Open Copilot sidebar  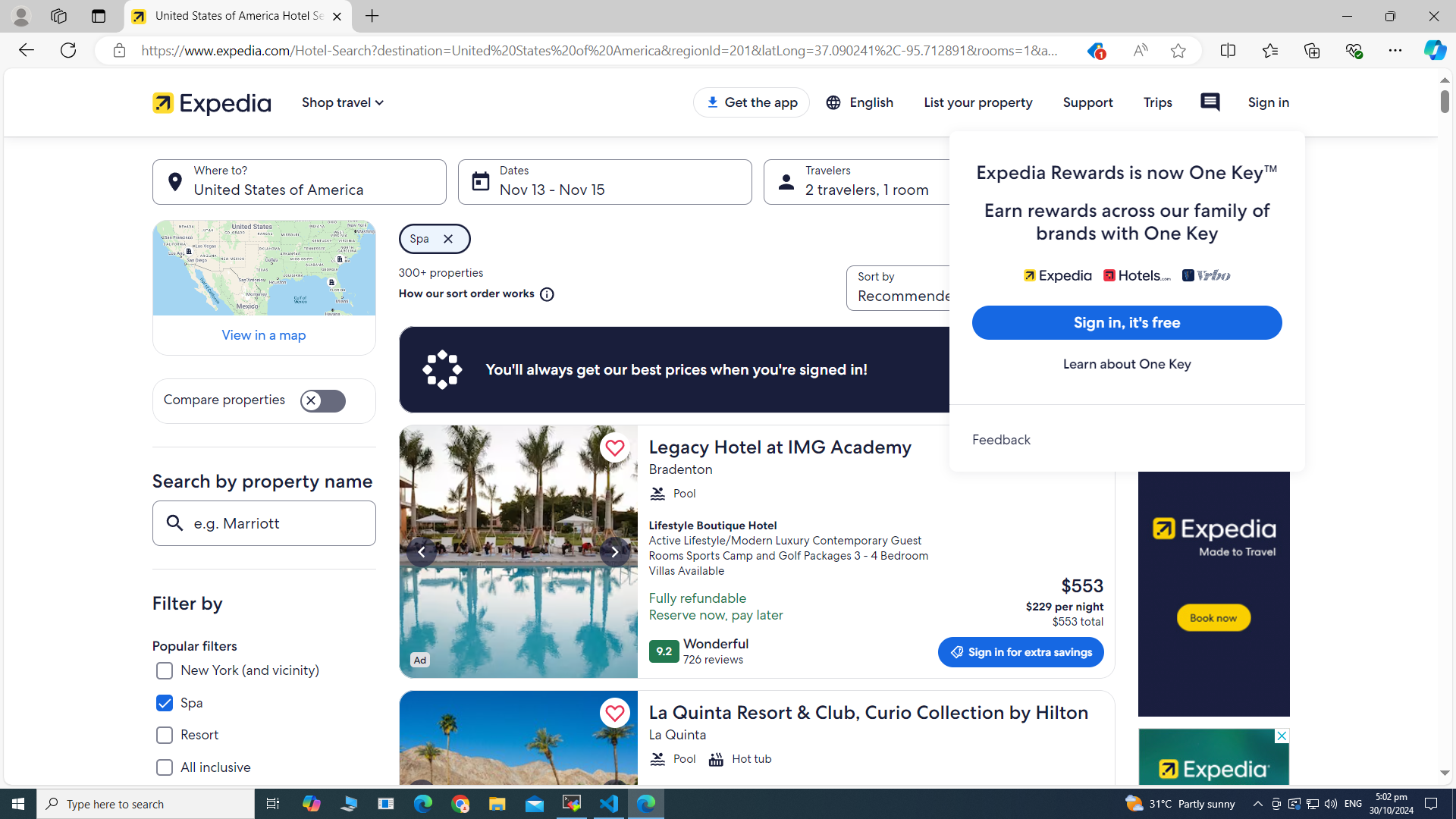(x=1434, y=51)
